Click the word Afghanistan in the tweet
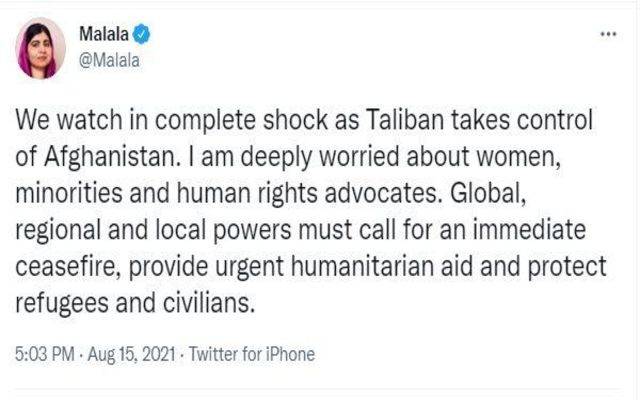 [x=112, y=157]
